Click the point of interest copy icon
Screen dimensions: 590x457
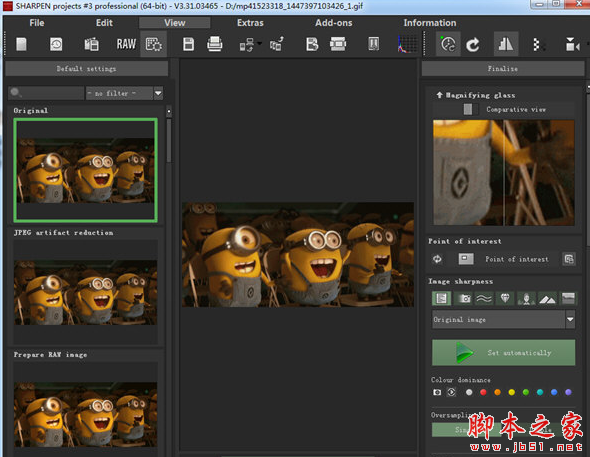click(569, 259)
